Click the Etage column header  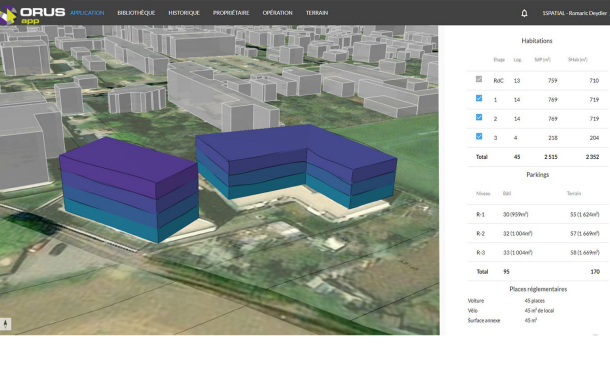coord(499,60)
